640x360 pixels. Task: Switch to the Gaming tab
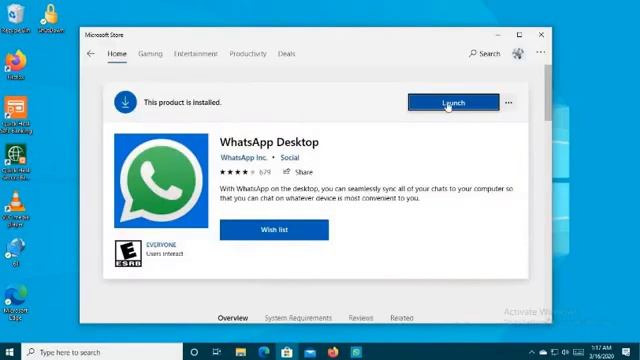coord(150,54)
